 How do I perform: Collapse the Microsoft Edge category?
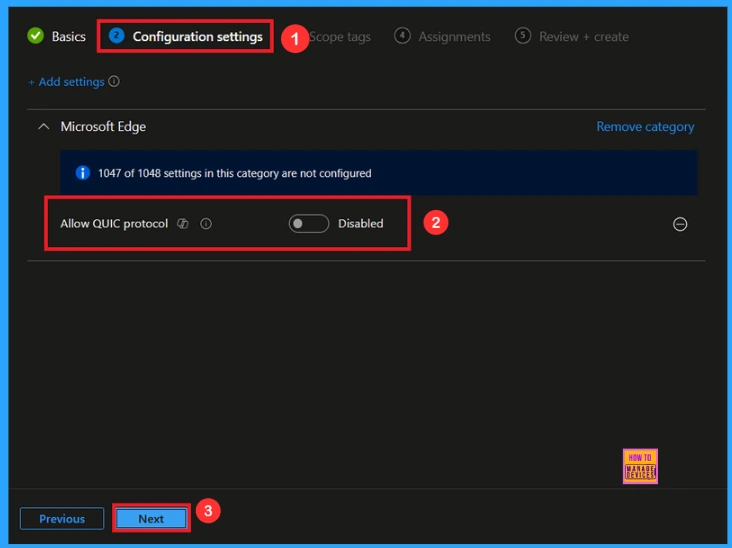pyautogui.click(x=43, y=126)
